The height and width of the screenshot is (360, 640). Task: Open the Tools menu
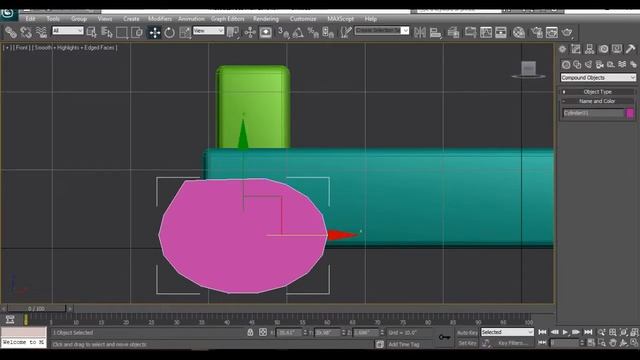[53, 19]
